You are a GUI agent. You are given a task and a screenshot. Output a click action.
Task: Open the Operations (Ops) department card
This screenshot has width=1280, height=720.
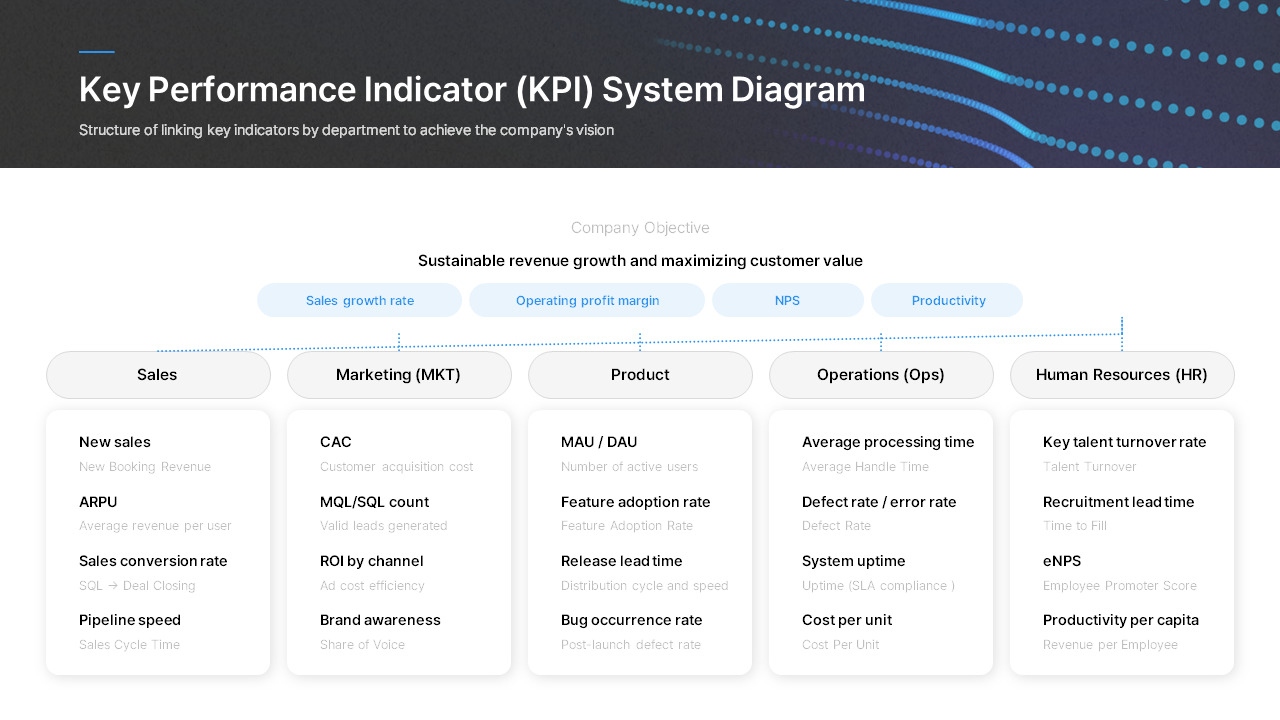point(881,374)
